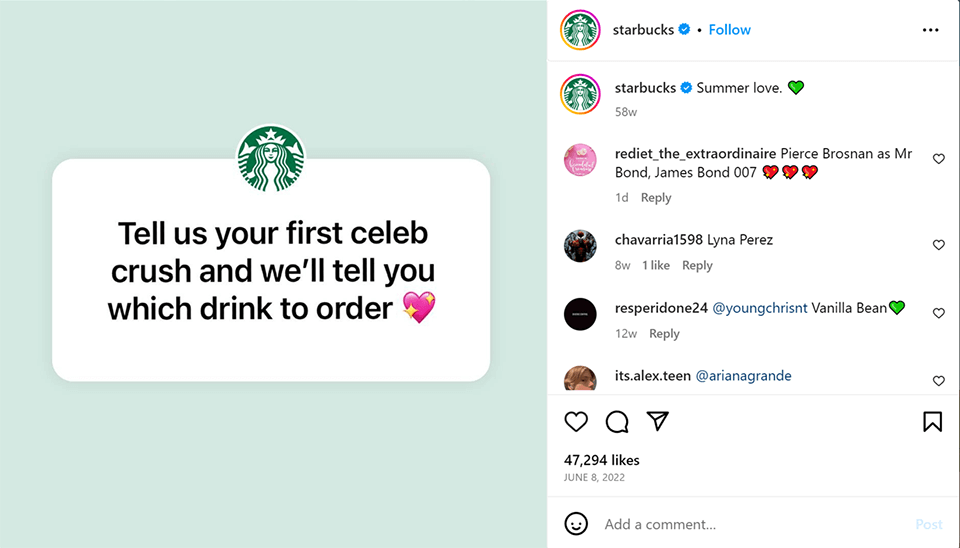Open the three-dot more options menu
The width and height of the screenshot is (960, 548).
click(931, 30)
